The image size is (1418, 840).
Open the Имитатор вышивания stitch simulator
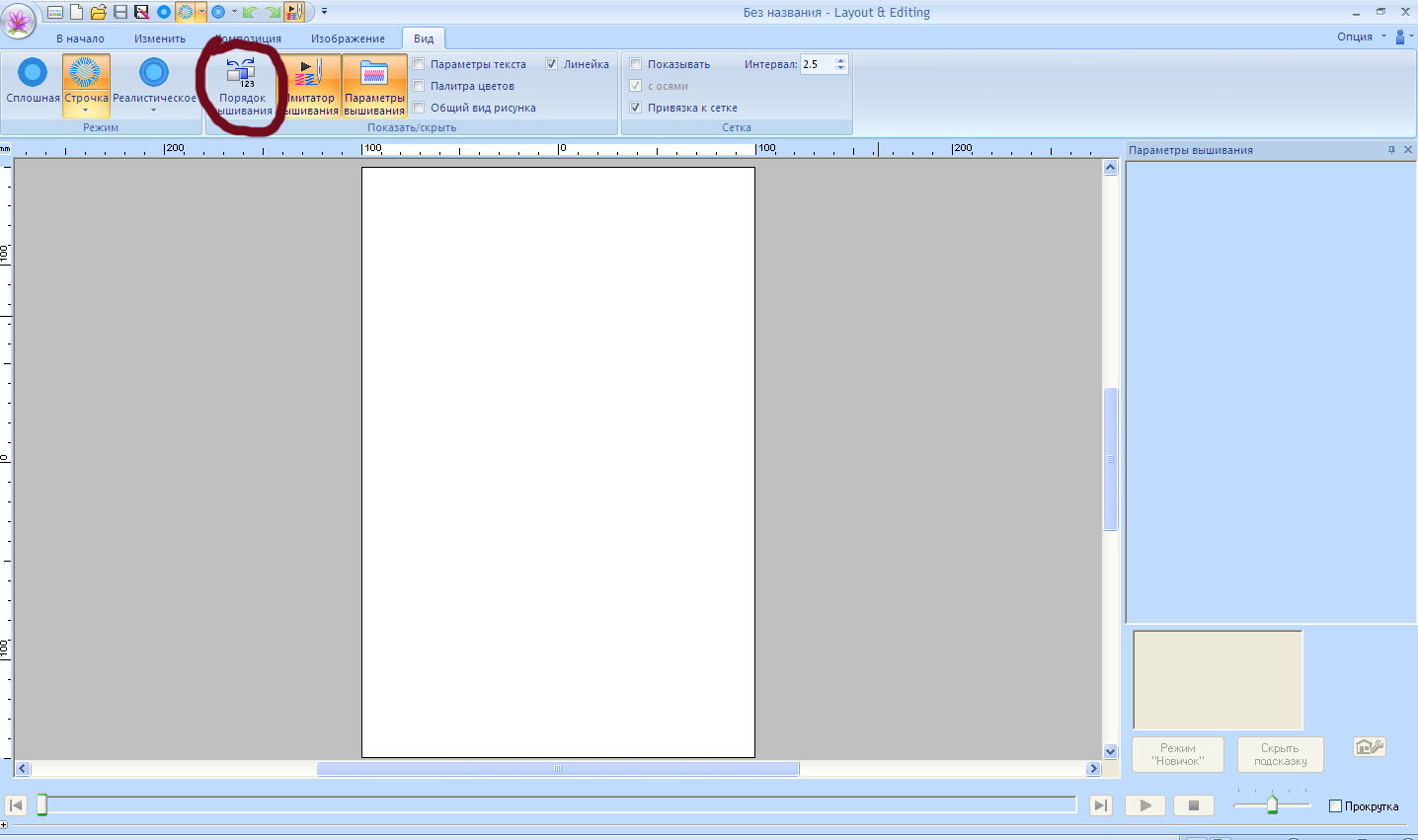click(310, 87)
